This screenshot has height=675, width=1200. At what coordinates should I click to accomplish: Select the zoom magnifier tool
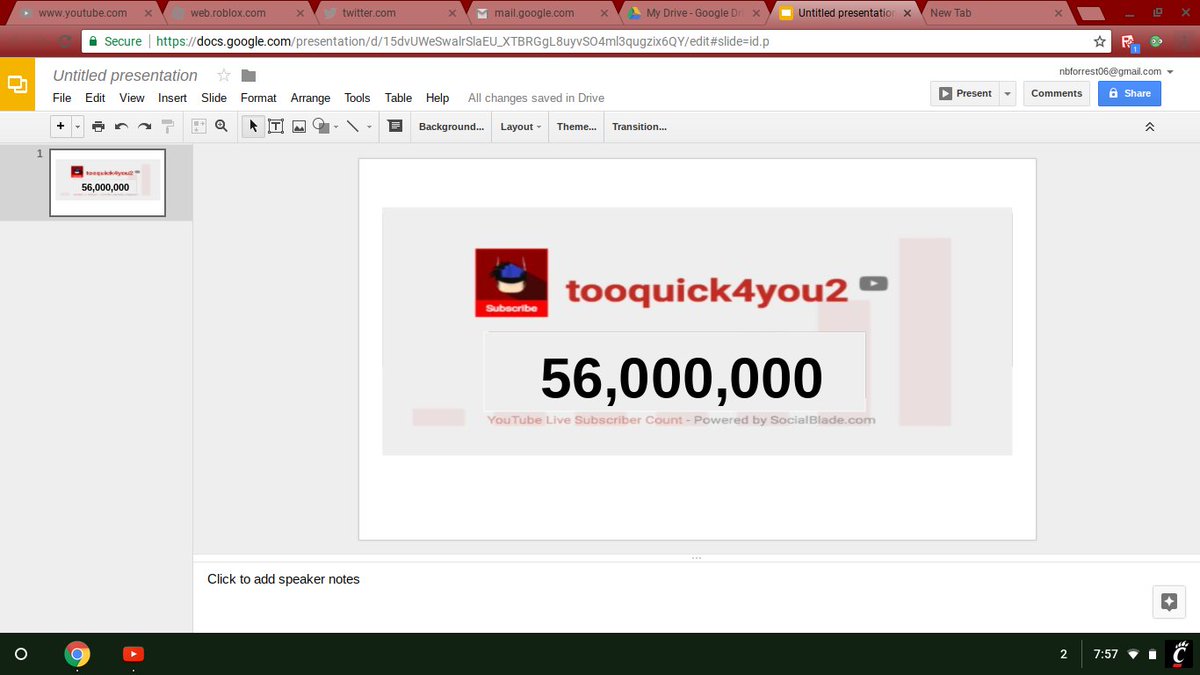[x=221, y=126]
